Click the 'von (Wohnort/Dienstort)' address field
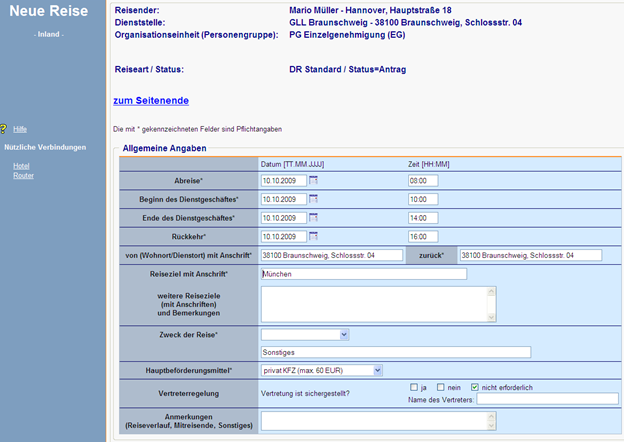 (x=332, y=255)
